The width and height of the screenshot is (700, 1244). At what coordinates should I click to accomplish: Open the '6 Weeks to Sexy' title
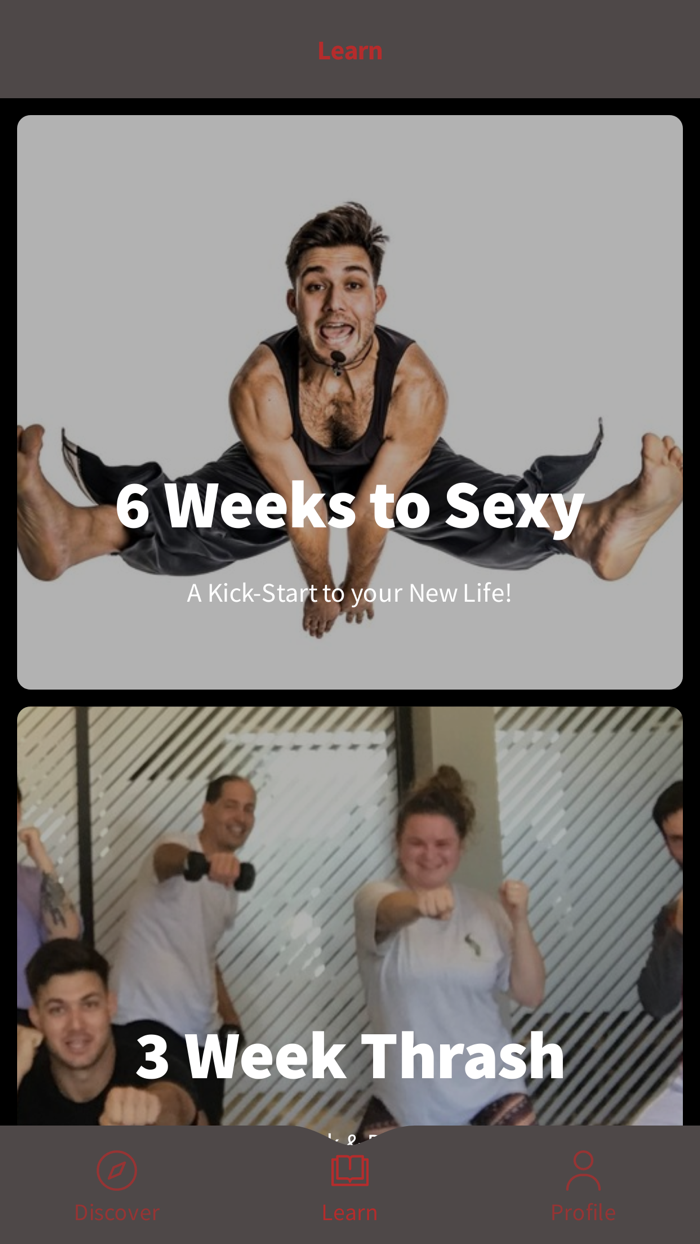point(350,506)
